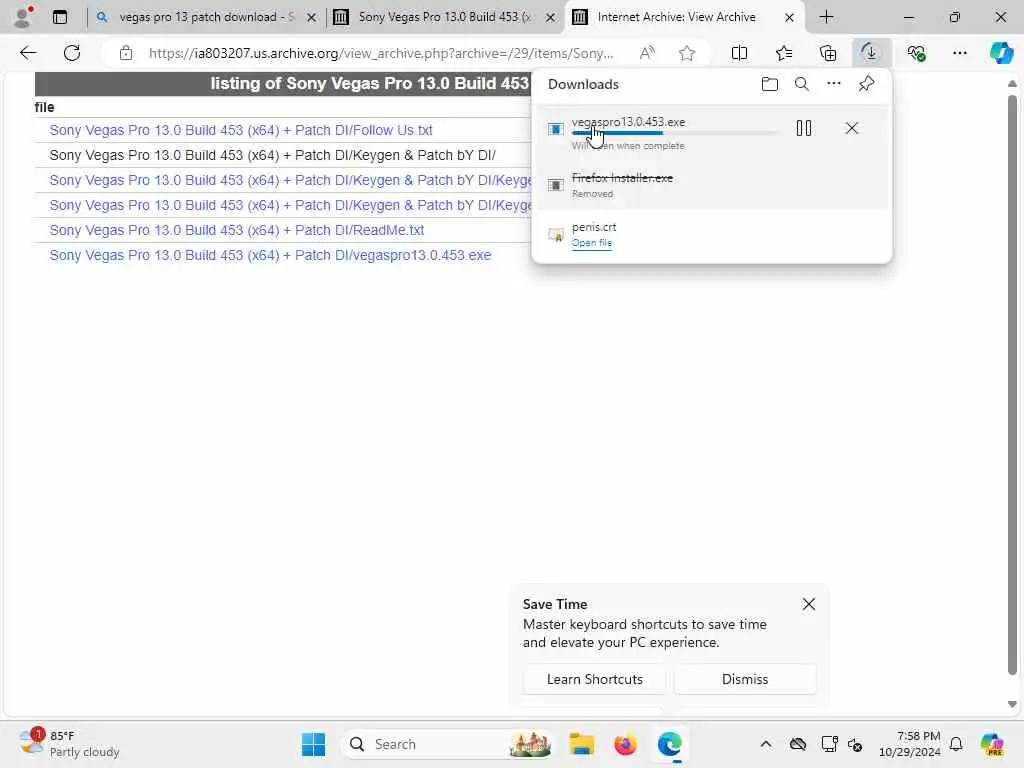The image size is (1024, 768).
Task: Activate Read aloud icon in address bar
Action: 647,53
